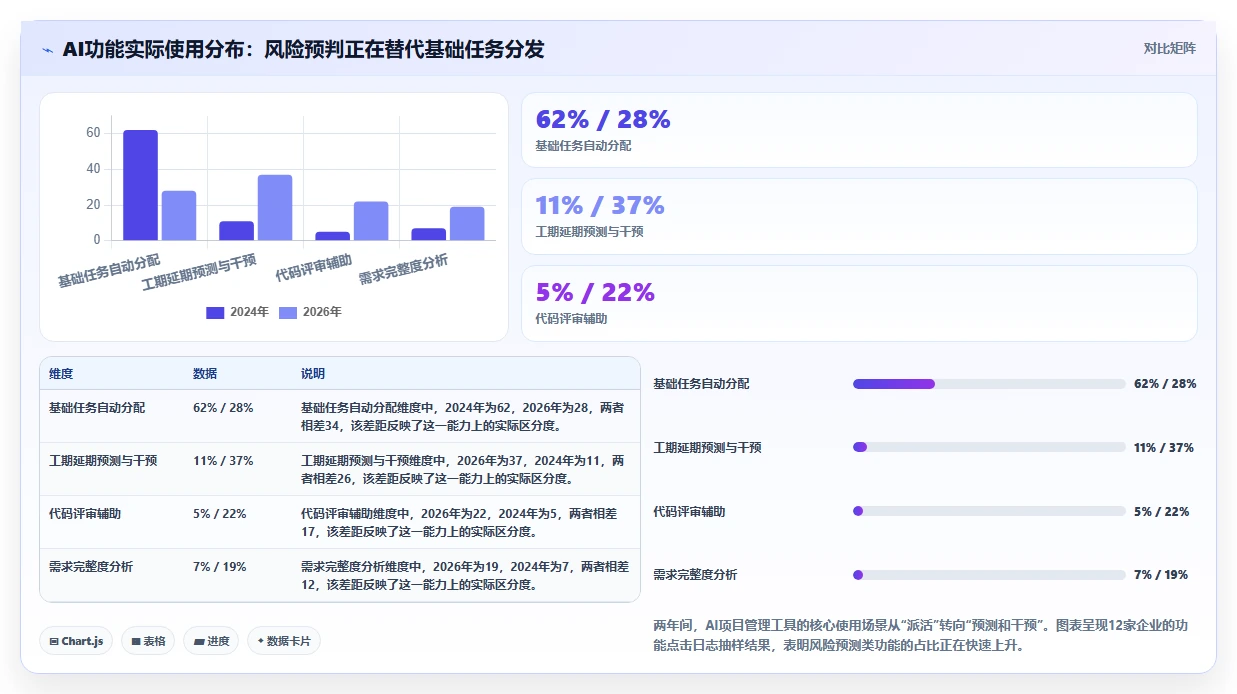Click the Chart.js tag chip
The height and width of the screenshot is (694, 1237).
(76, 641)
